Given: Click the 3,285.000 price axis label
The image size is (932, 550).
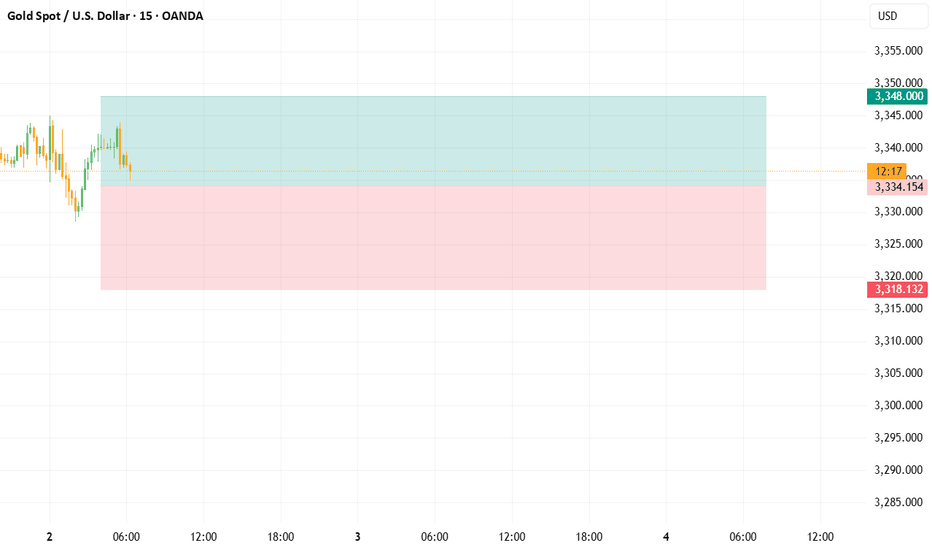Looking at the screenshot, I should click(898, 502).
